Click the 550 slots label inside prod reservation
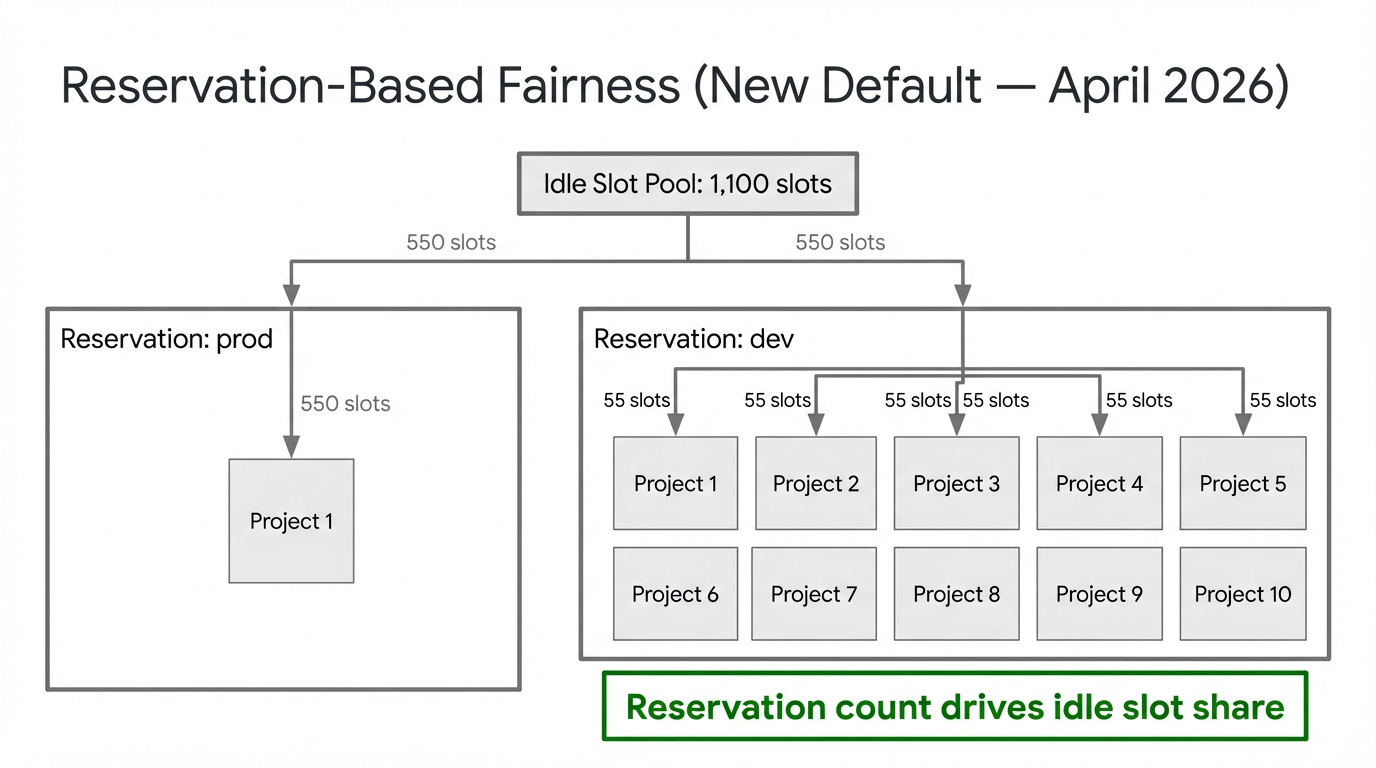This screenshot has width=1376, height=768. pyautogui.click(x=345, y=404)
